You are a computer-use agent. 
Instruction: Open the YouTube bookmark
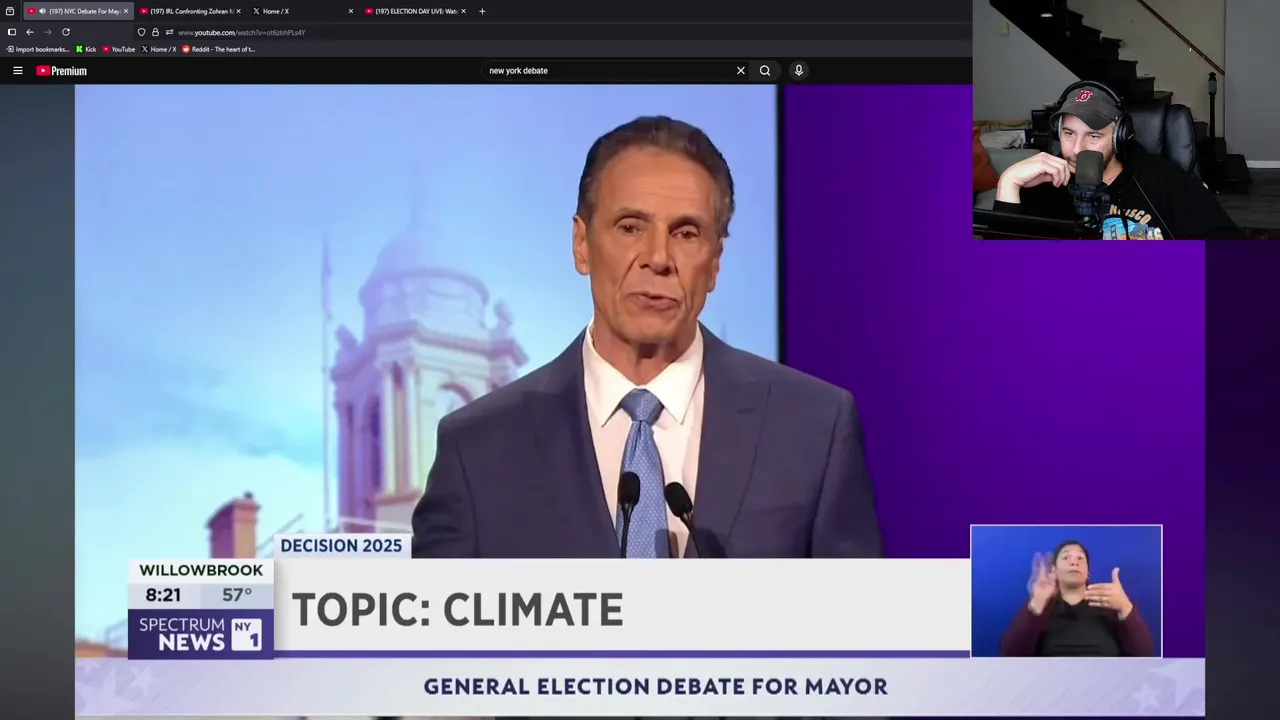119,49
